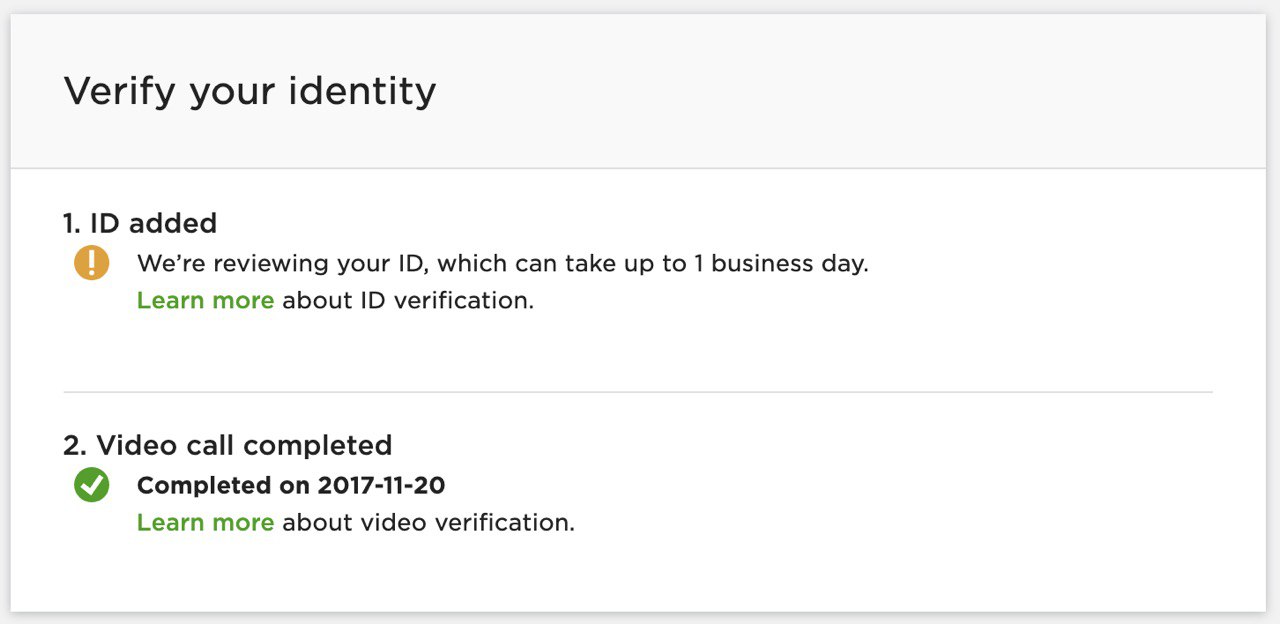This screenshot has height=624, width=1280.
Task: Click the "Verify your identity" page title
Action: pos(250,92)
